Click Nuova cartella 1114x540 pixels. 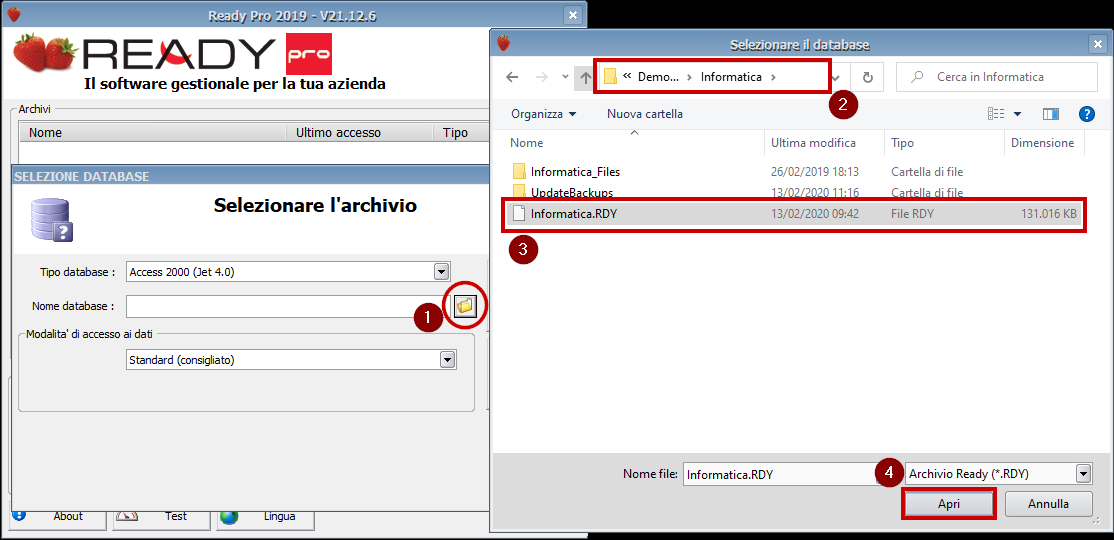click(x=644, y=114)
